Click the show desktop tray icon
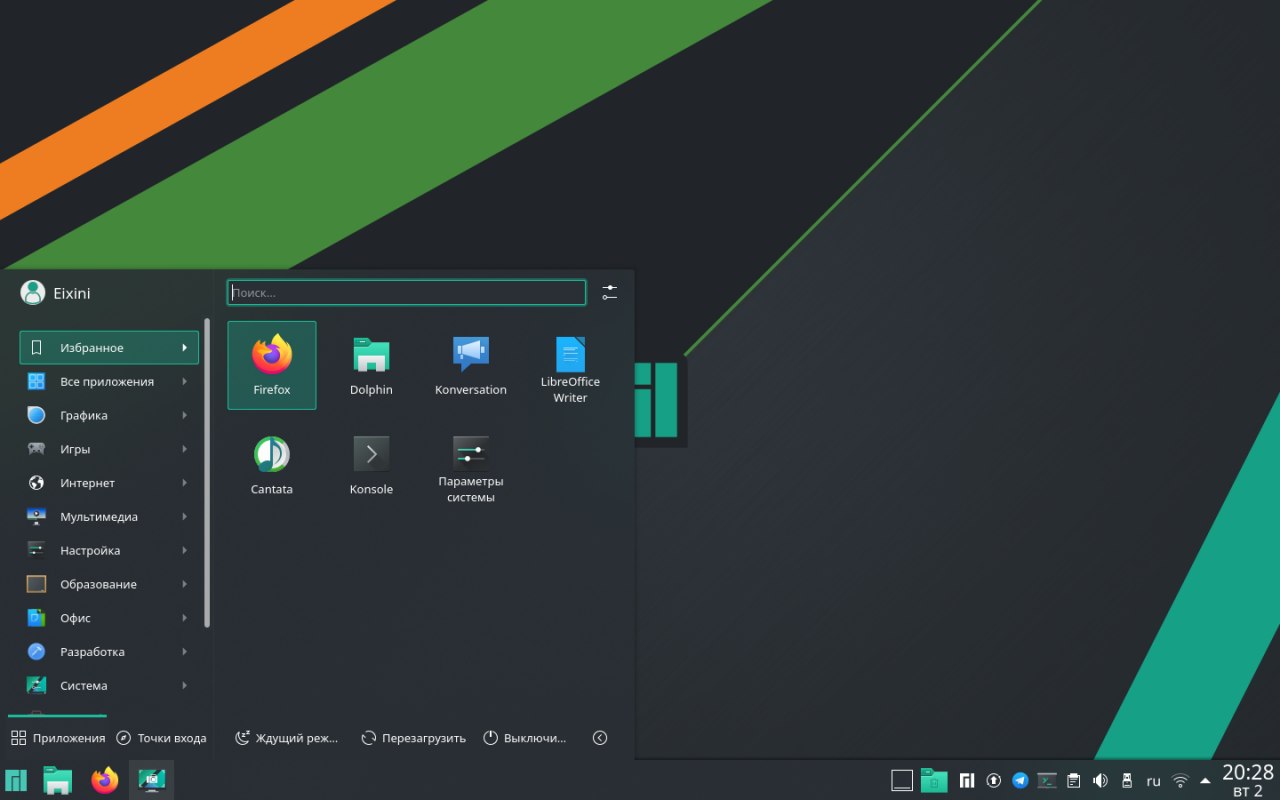This screenshot has width=1280, height=800. click(x=902, y=780)
